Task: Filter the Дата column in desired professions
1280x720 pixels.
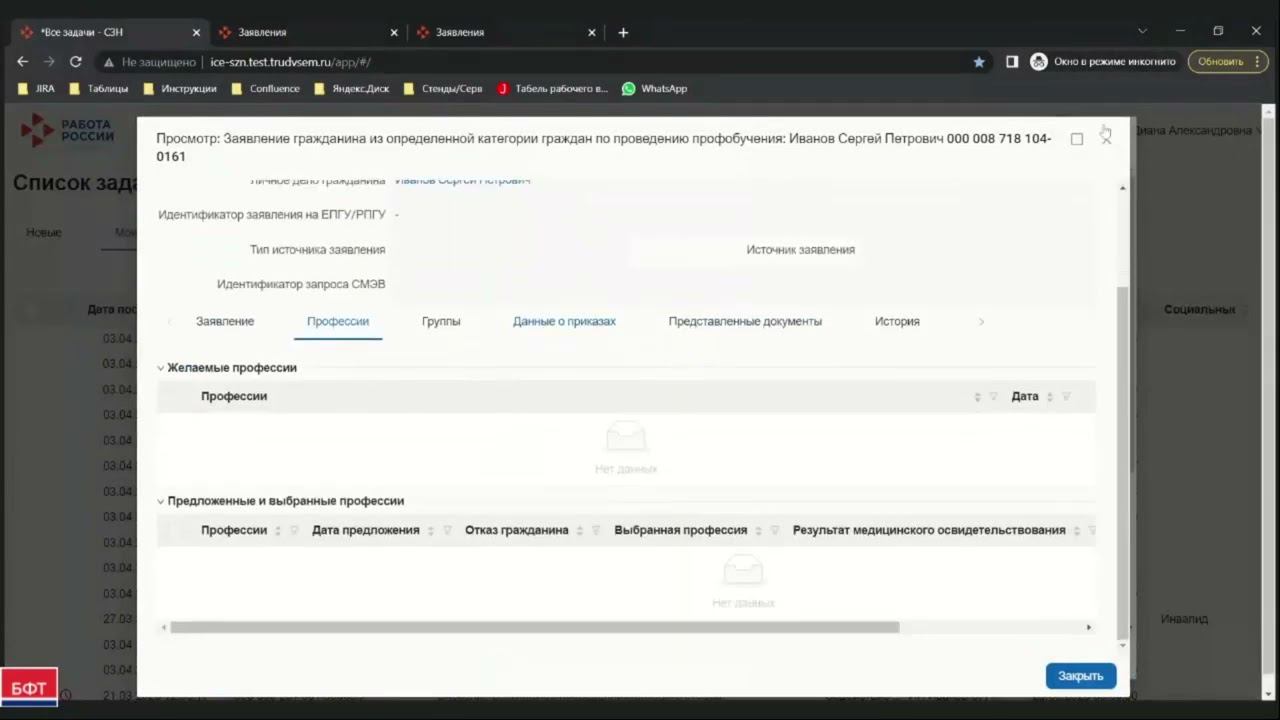Action: click(1066, 397)
